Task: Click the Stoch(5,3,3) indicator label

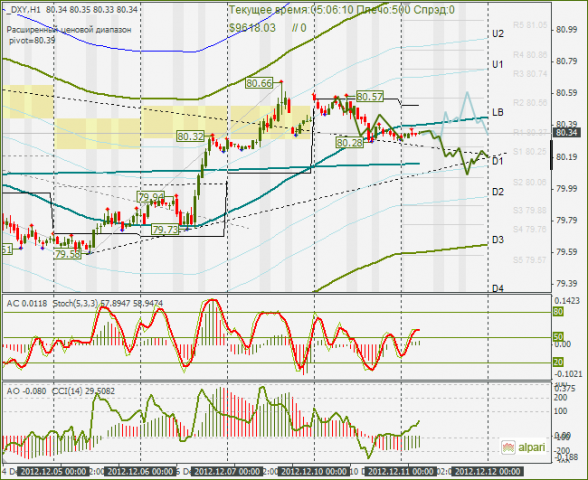Action: click(x=74, y=303)
